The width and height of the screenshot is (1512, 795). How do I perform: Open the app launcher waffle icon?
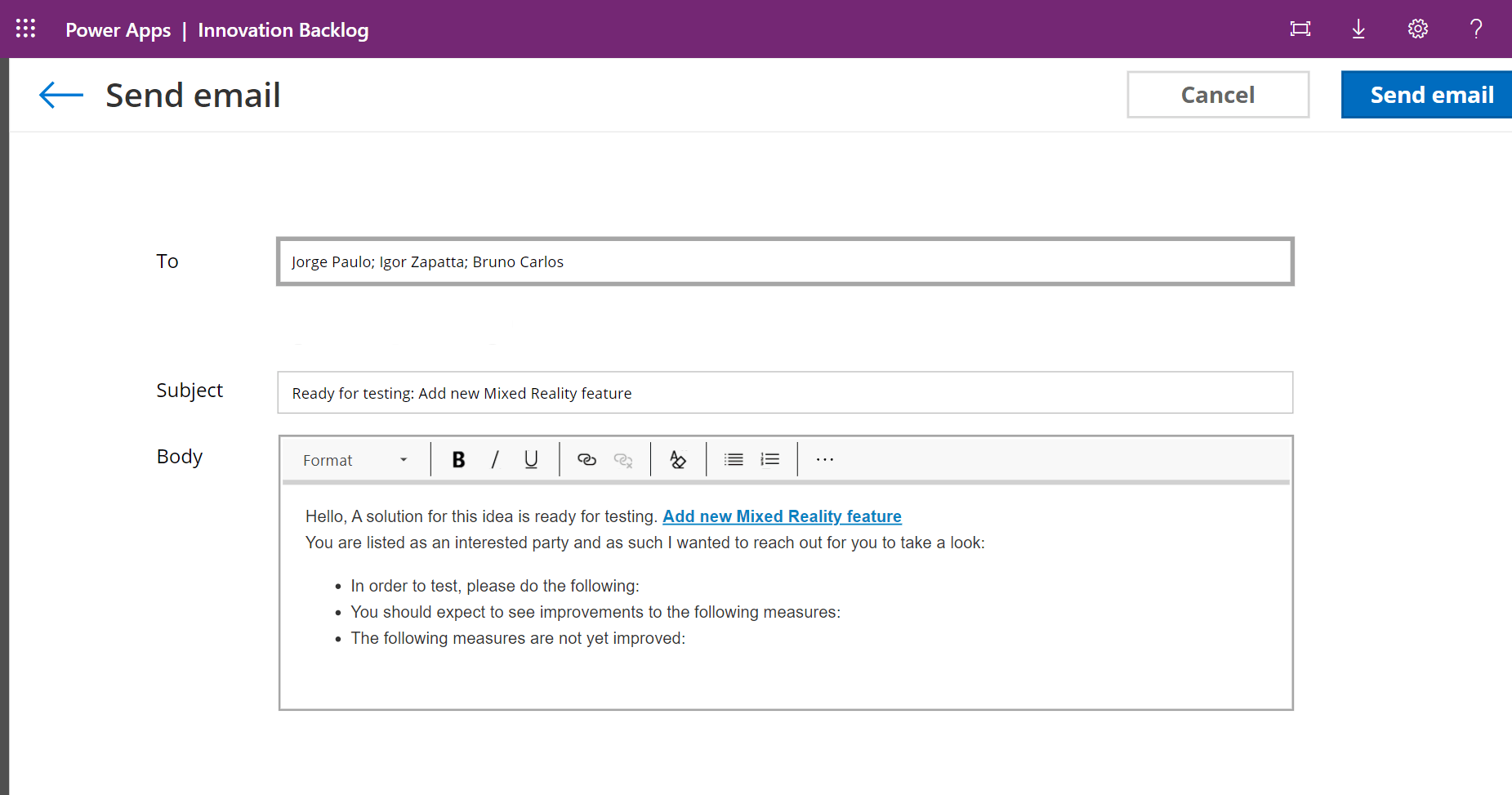coord(25,29)
